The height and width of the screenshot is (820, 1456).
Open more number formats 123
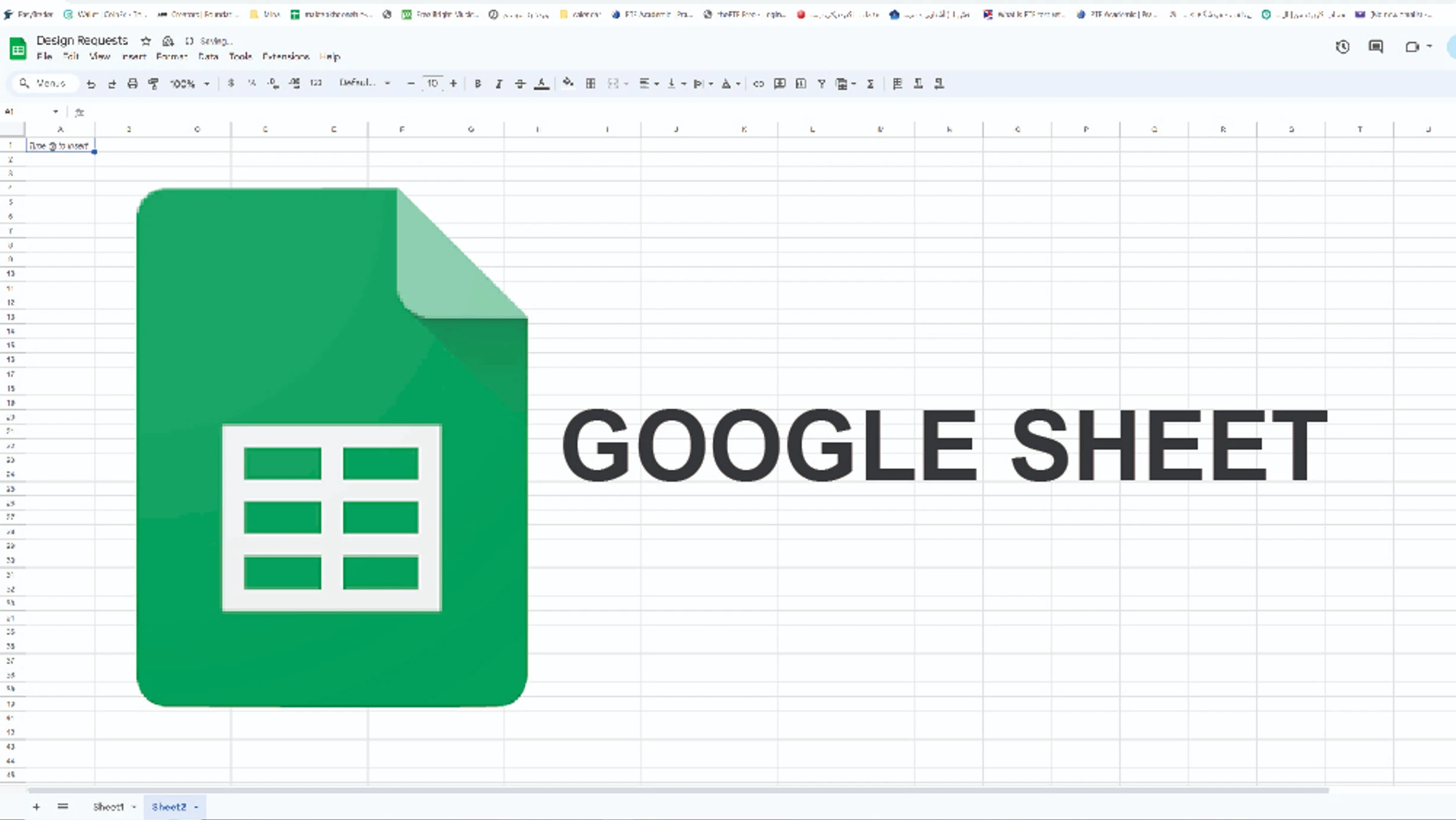coord(316,83)
